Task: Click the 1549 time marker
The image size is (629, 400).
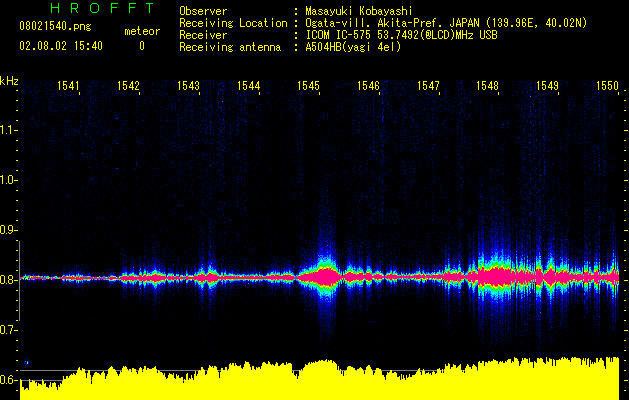Action: tap(548, 86)
